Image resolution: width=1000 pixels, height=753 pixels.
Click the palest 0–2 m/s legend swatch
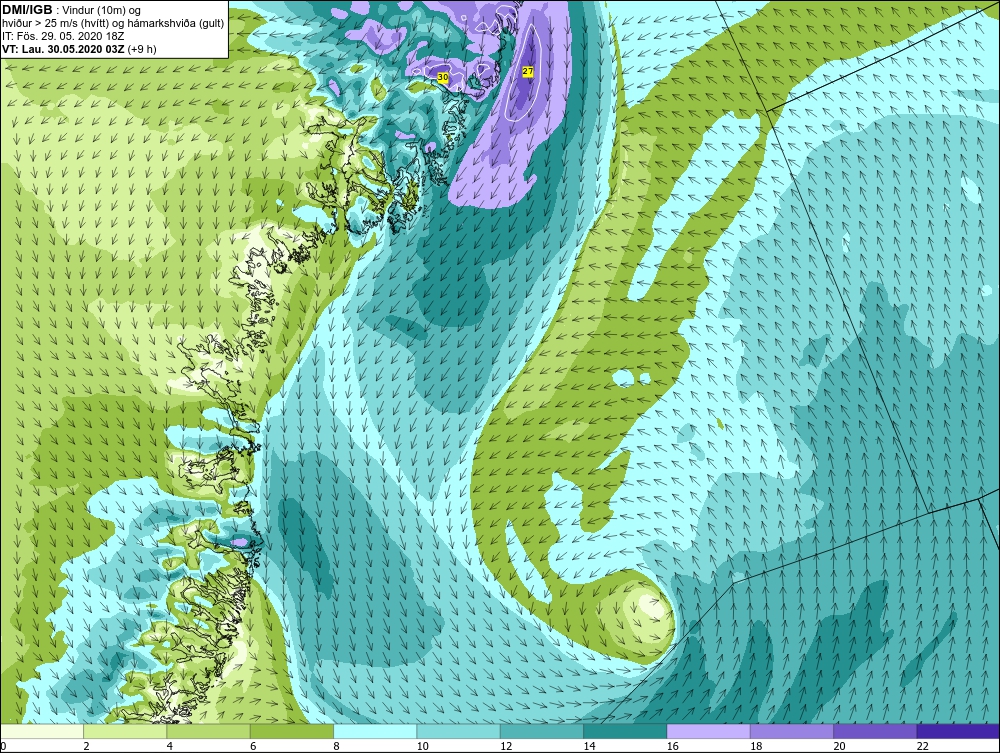click(41, 731)
